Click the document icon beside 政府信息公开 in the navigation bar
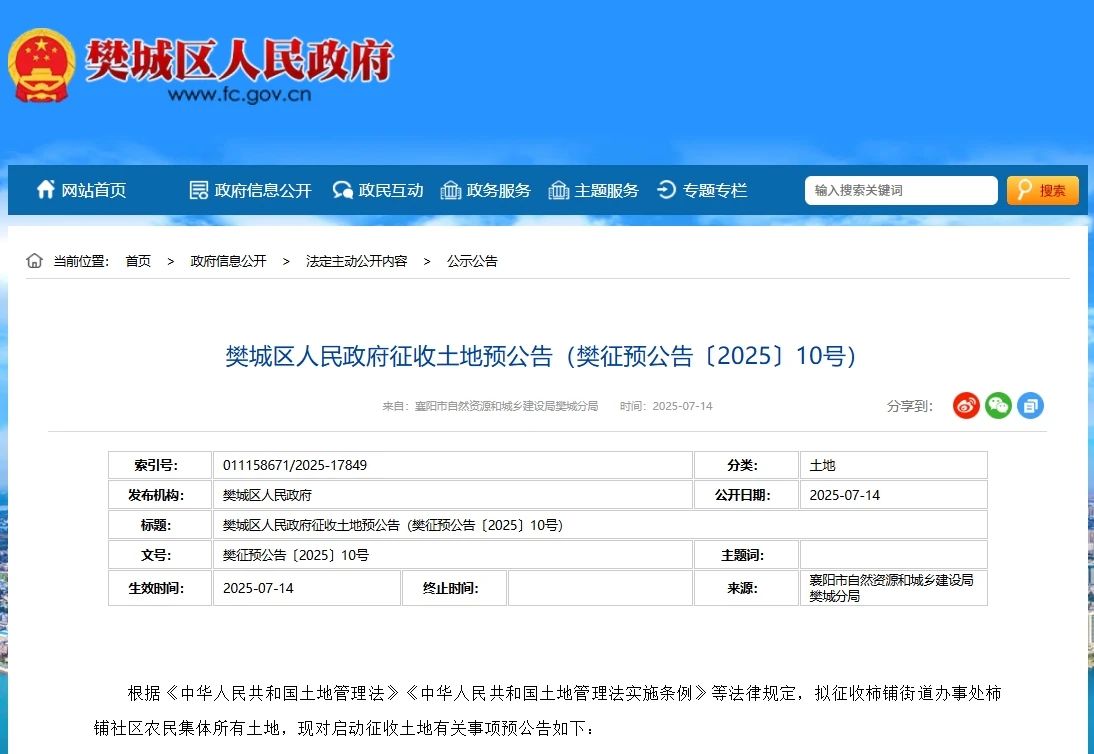 (199, 190)
